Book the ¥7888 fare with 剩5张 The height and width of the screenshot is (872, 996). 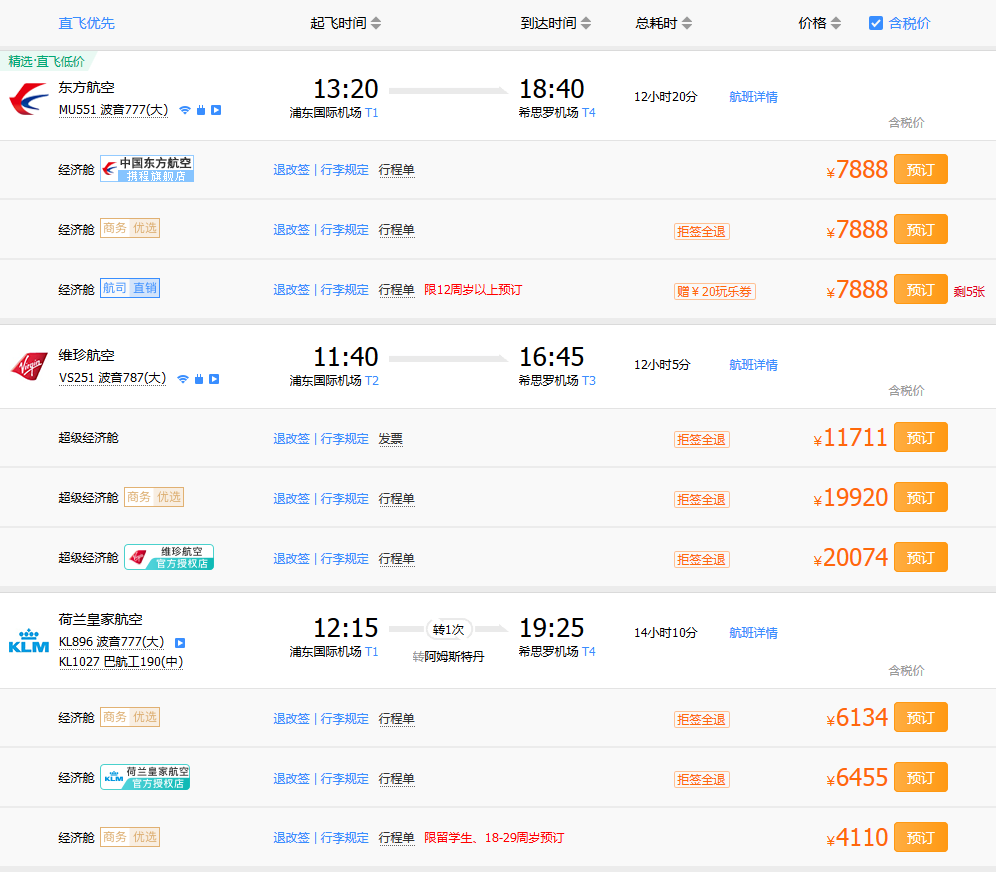920,290
